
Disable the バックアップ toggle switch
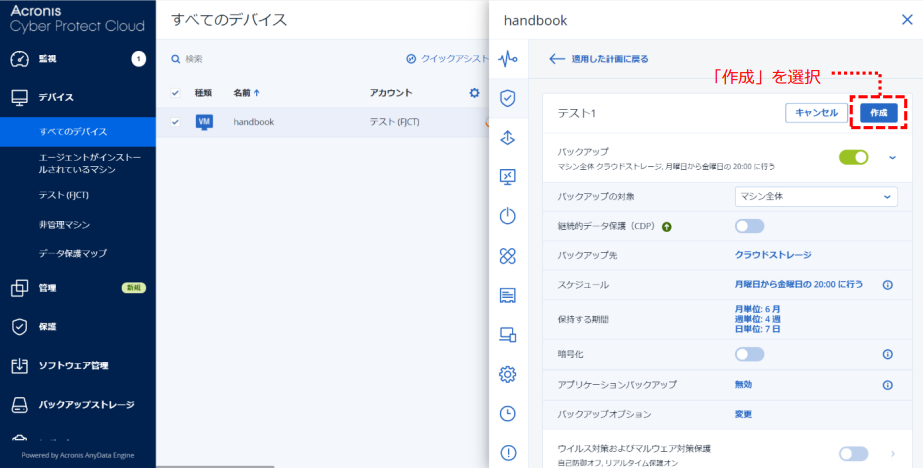(853, 157)
